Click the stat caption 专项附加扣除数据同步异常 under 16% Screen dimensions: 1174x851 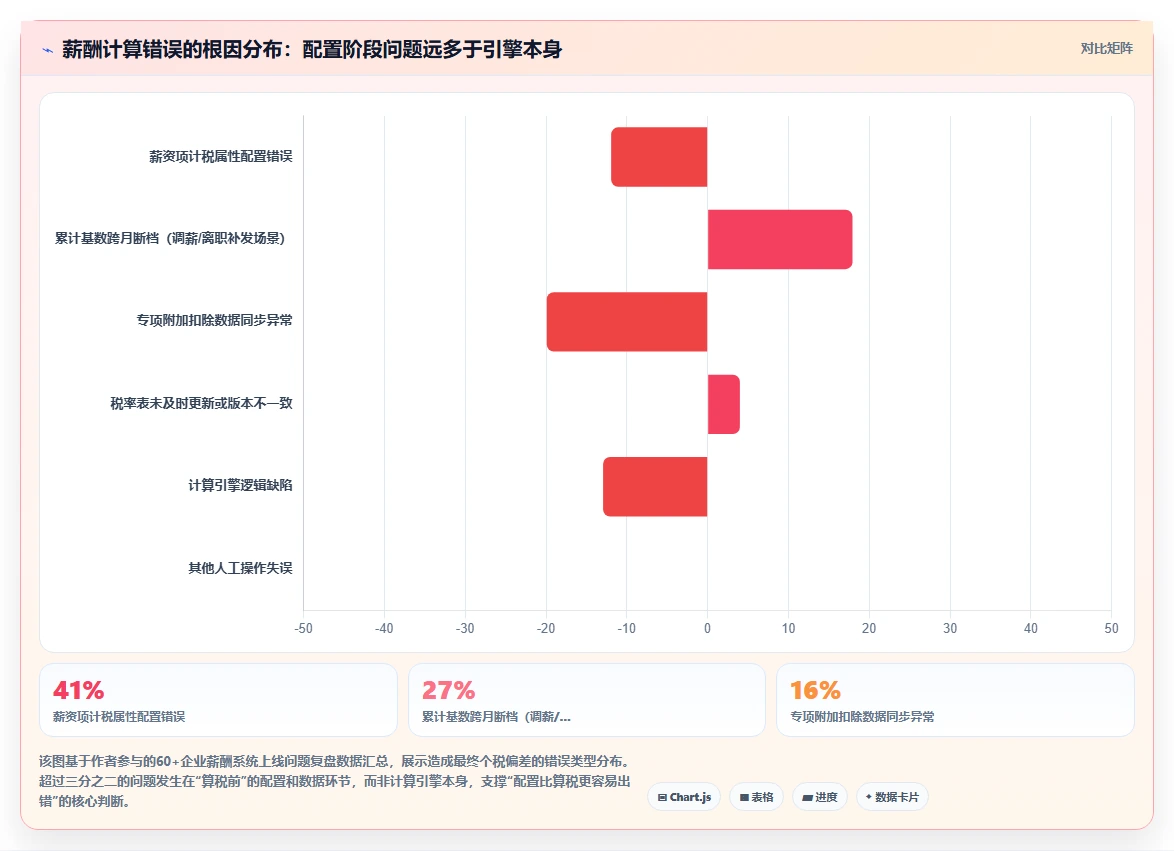click(863, 717)
